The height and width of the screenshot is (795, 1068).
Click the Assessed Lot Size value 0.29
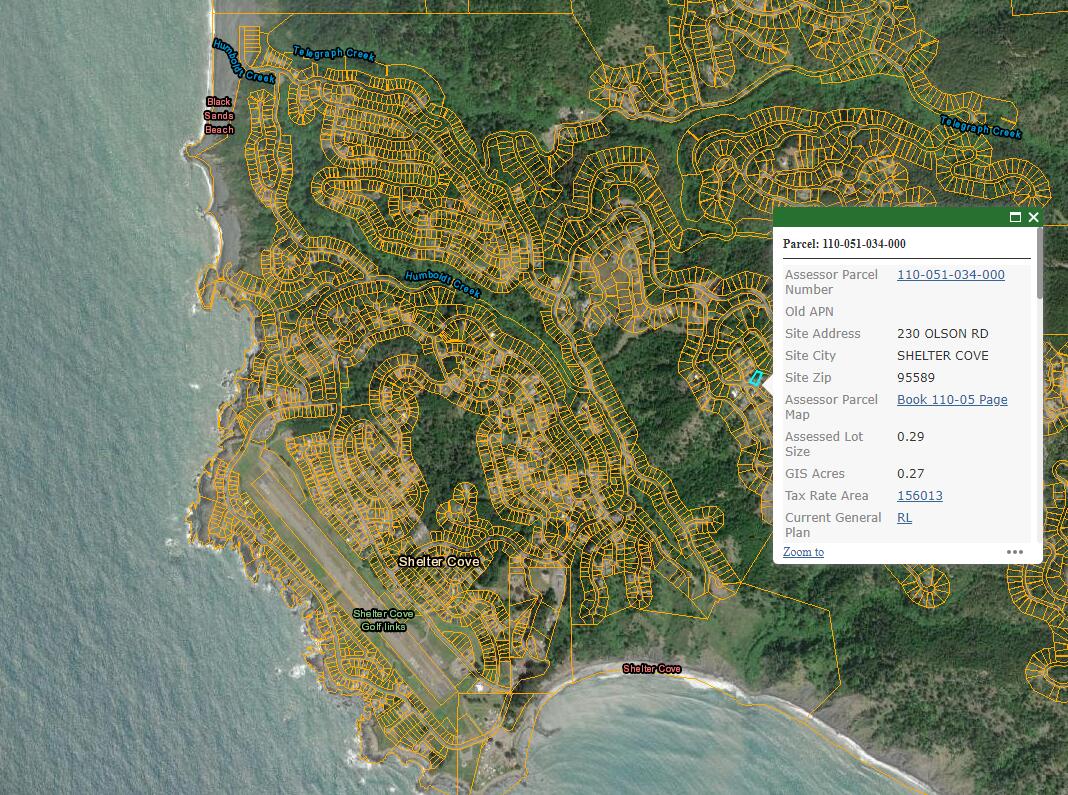[x=910, y=437]
